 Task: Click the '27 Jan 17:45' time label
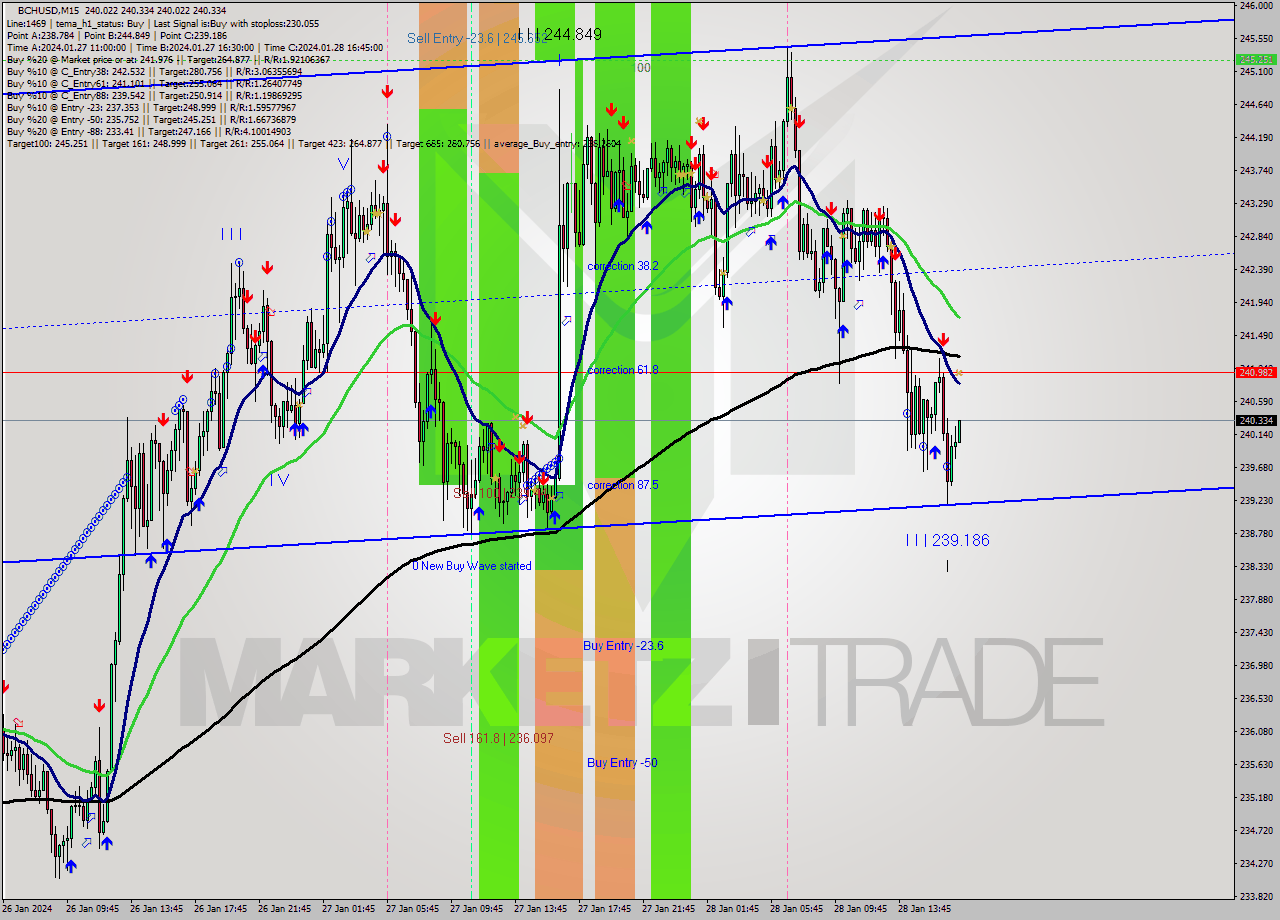[x=605, y=909]
